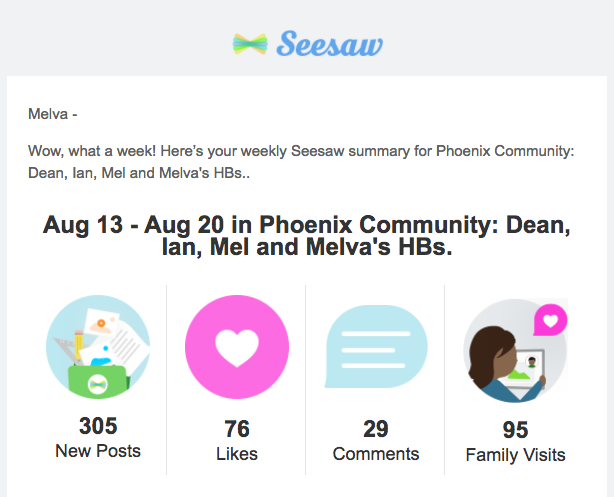Select the 95 family visits number
Image resolution: width=614 pixels, height=497 pixels.
point(515,430)
